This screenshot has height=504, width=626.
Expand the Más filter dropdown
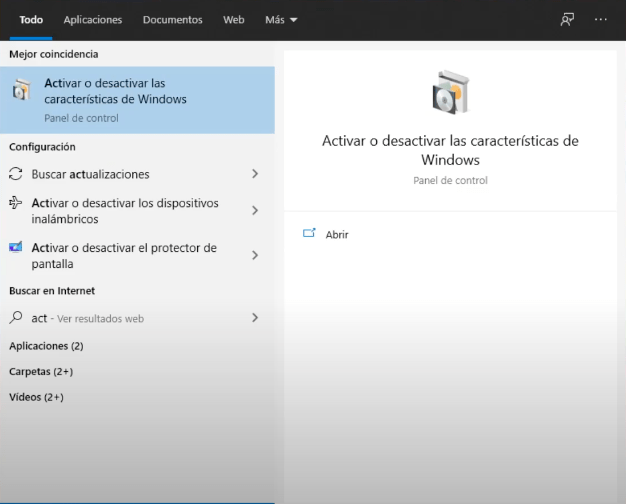point(281,20)
